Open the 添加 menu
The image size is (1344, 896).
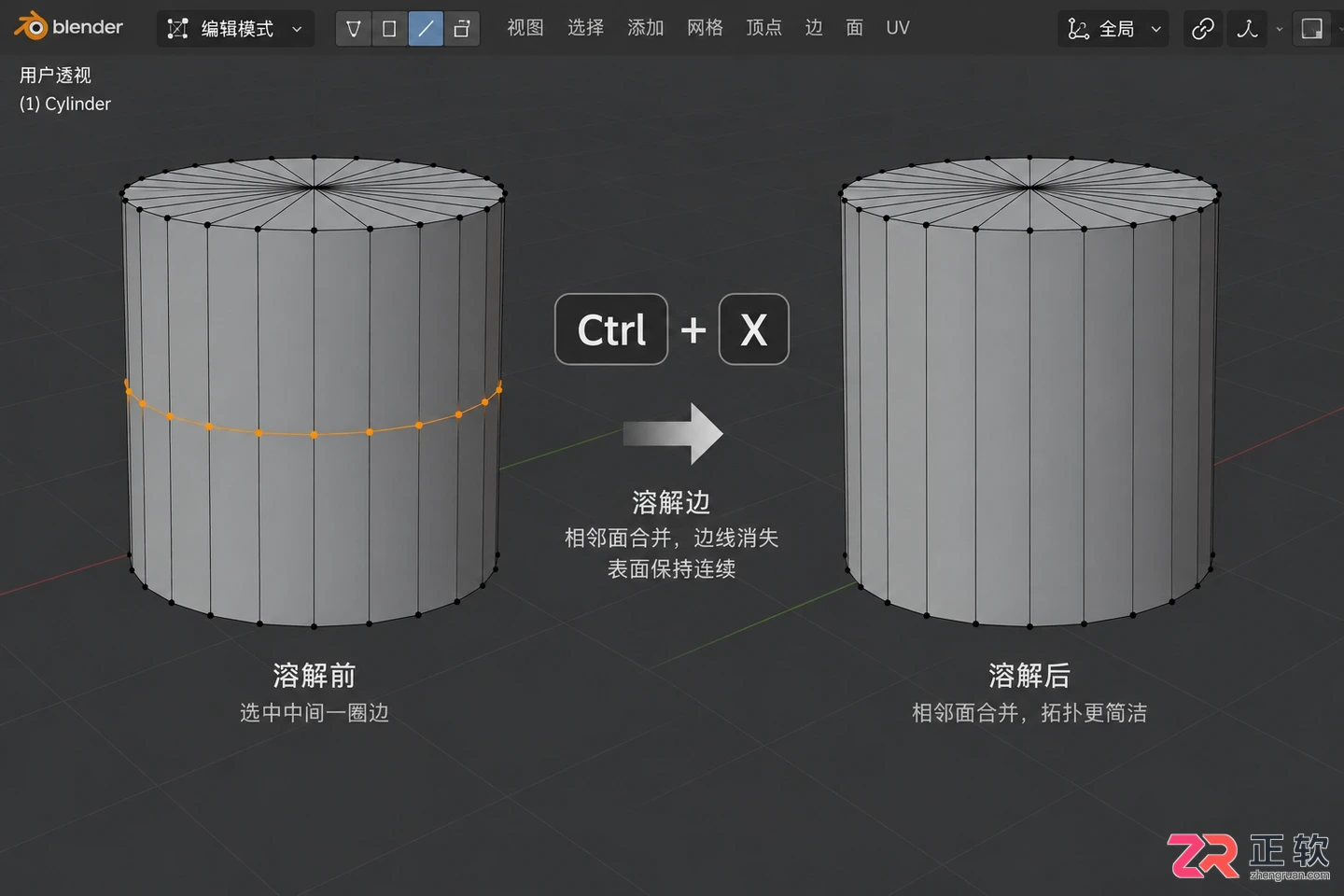pos(645,28)
